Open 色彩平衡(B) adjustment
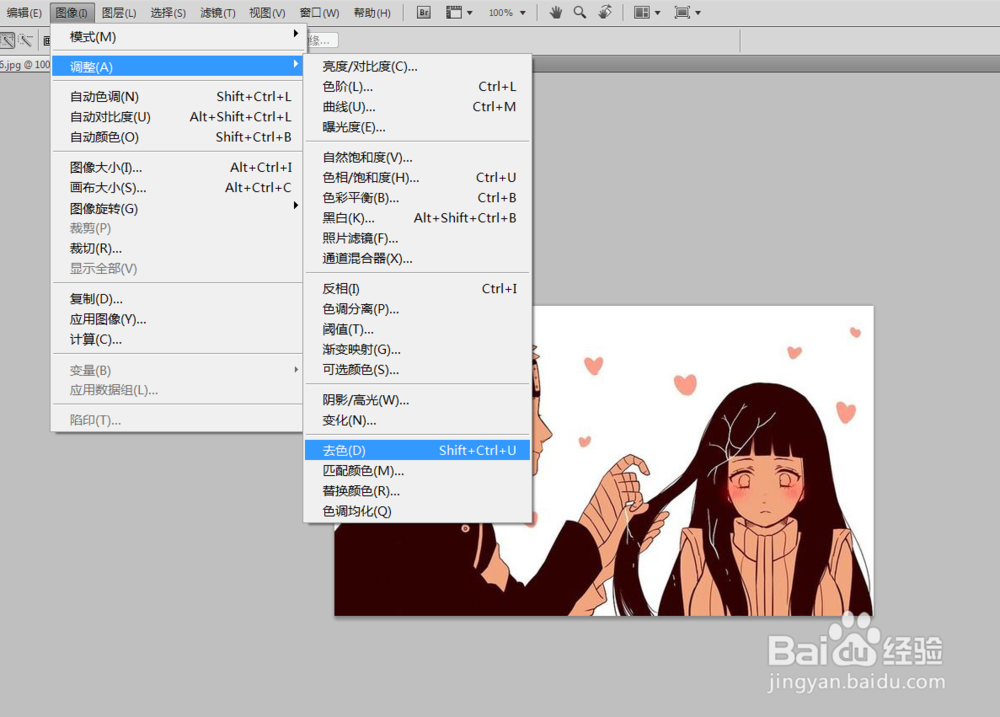Screen dimensions: 1000x717 click(x=358, y=197)
